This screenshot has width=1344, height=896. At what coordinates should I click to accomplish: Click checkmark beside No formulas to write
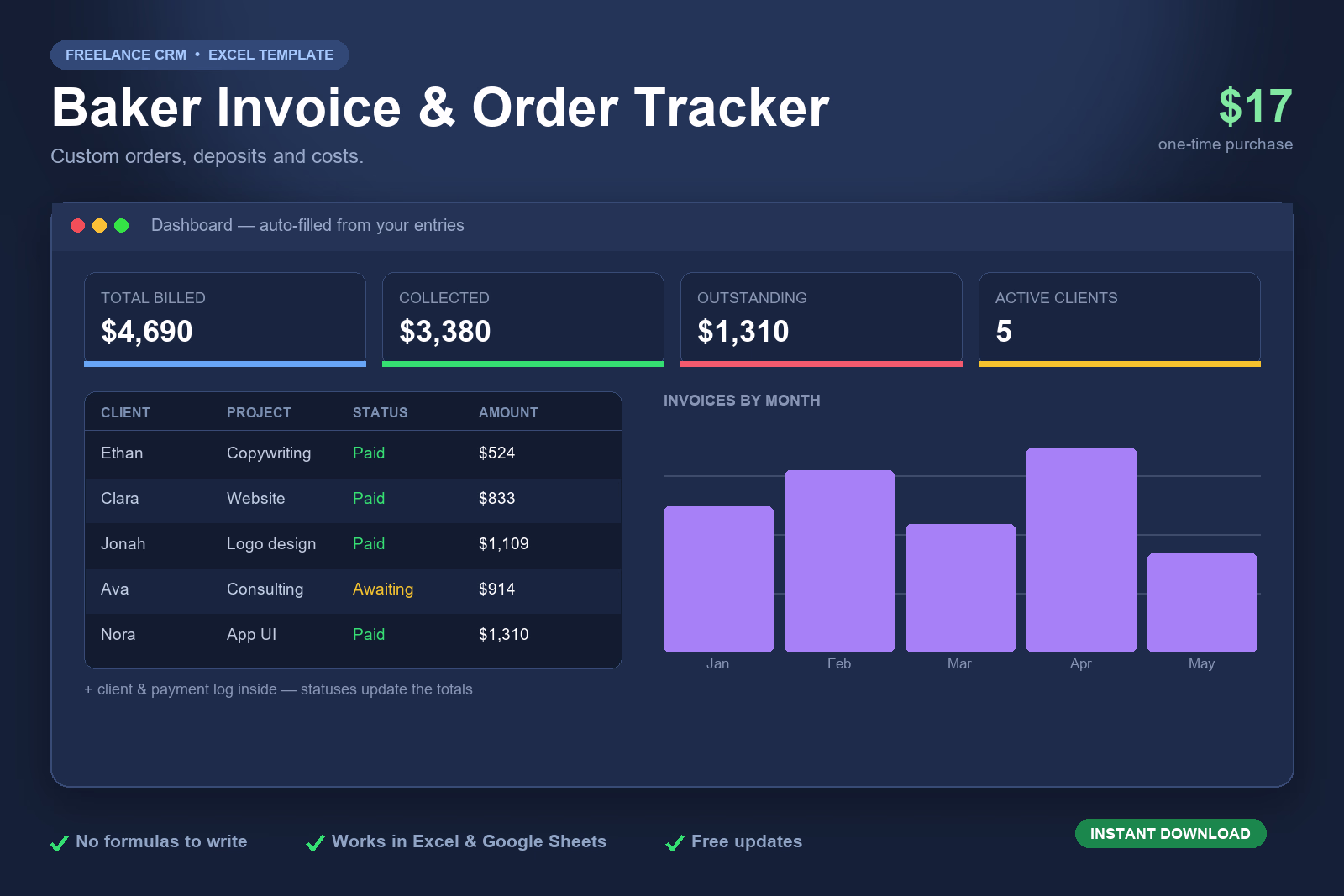pyautogui.click(x=59, y=842)
